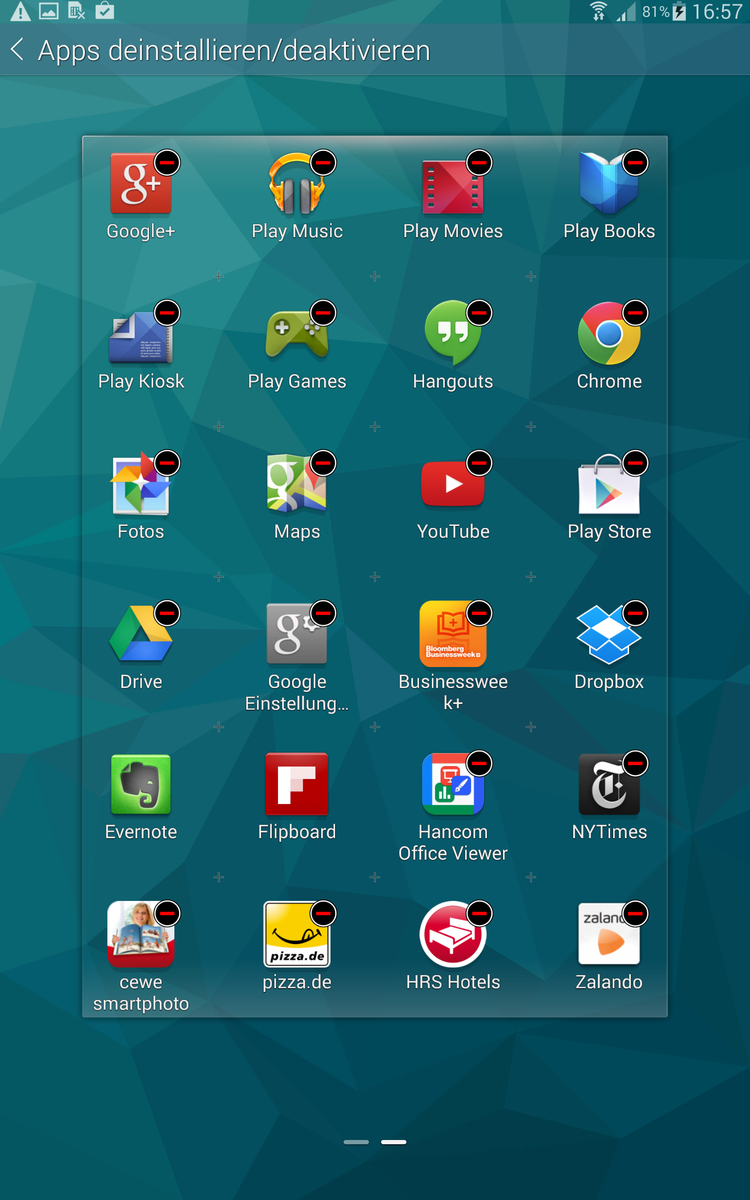Remove Maps via its minus badge
This screenshot has height=1200, width=750.
(x=323, y=462)
